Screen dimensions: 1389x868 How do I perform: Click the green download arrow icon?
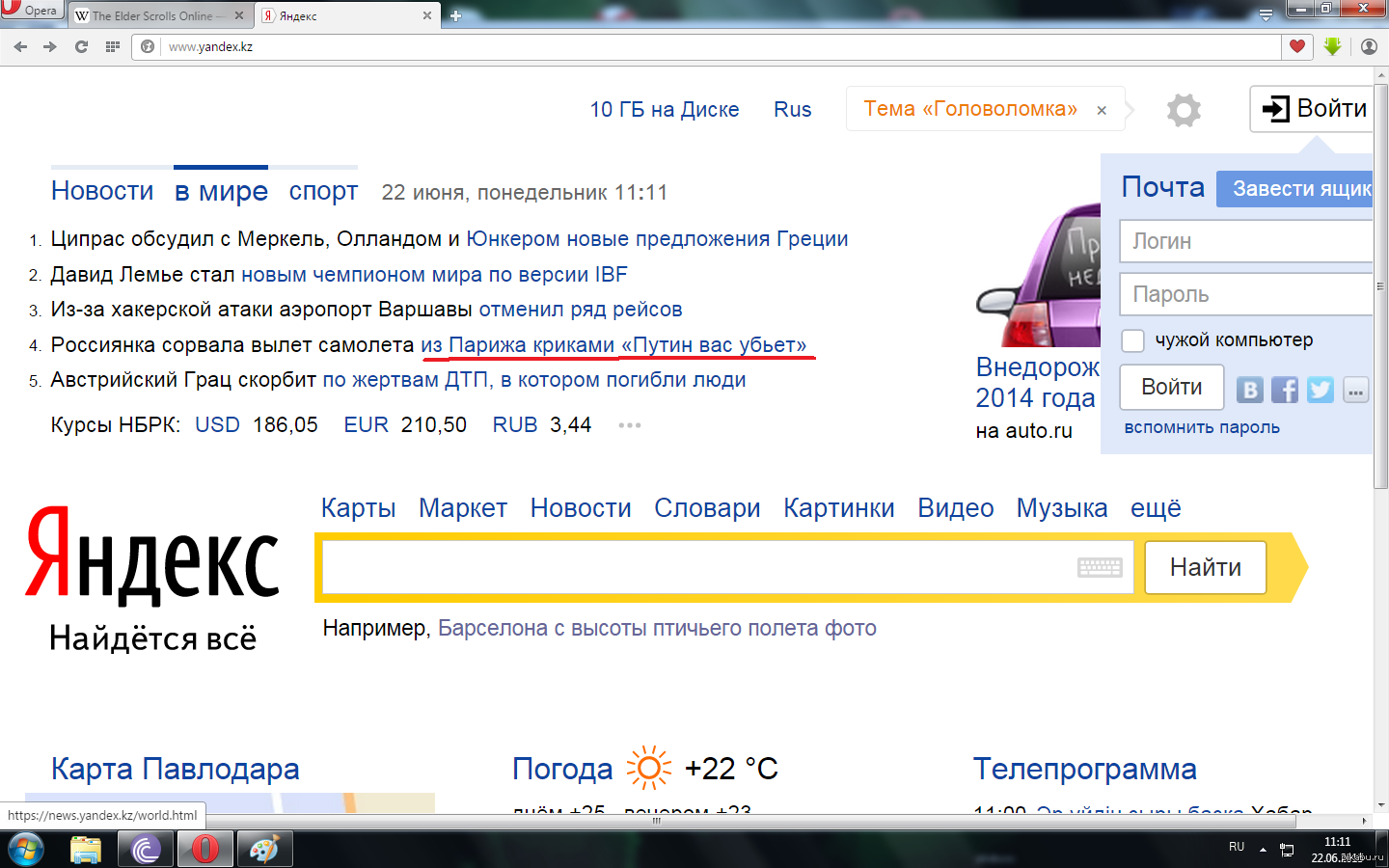click(1332, 46)
